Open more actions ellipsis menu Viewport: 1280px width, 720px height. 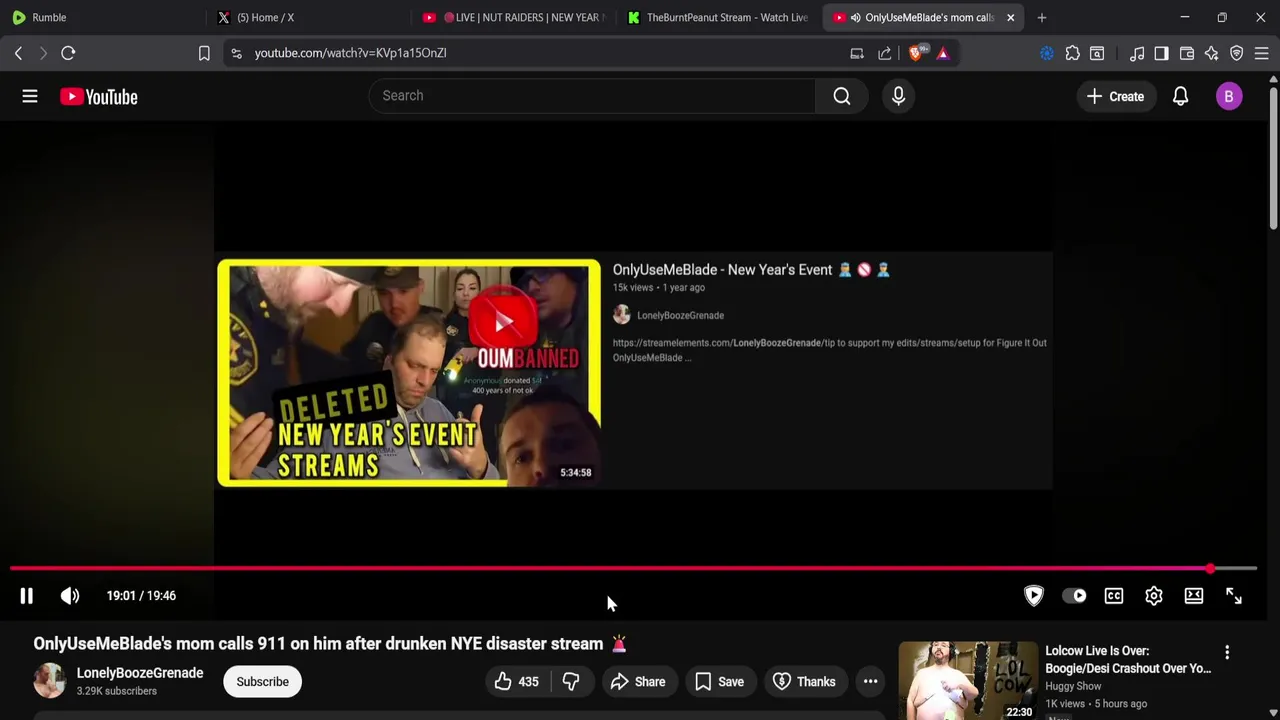click(x=871, y=682)
